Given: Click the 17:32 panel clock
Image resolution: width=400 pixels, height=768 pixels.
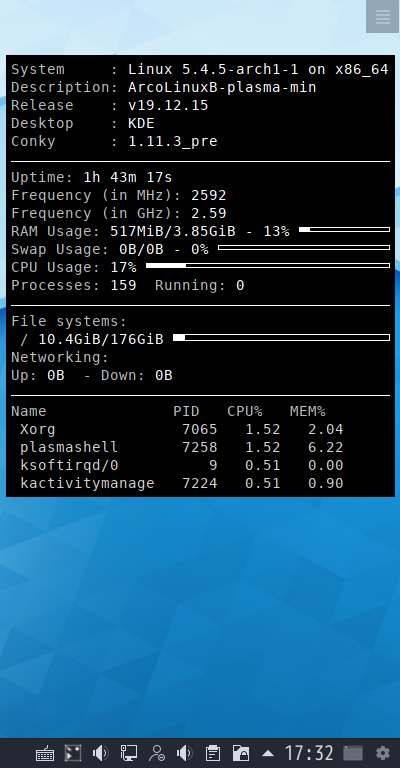Looking at the screenshot, I should pyautogui.click(x=309, y=753).
